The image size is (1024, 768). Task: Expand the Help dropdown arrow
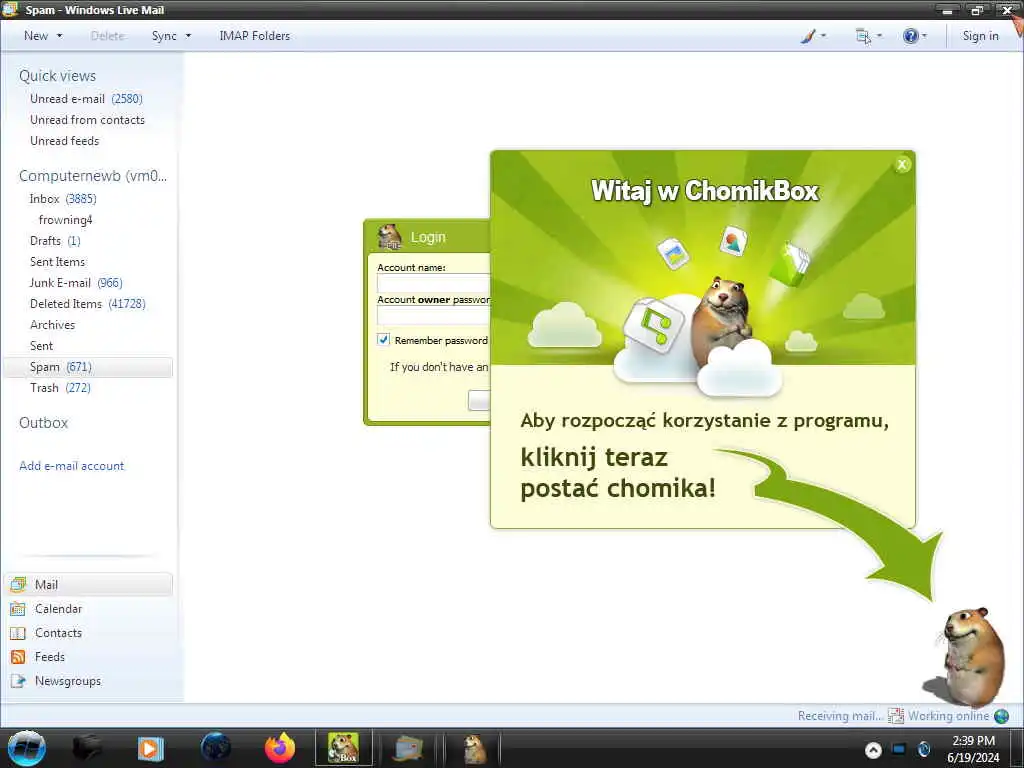pos(924,36)
